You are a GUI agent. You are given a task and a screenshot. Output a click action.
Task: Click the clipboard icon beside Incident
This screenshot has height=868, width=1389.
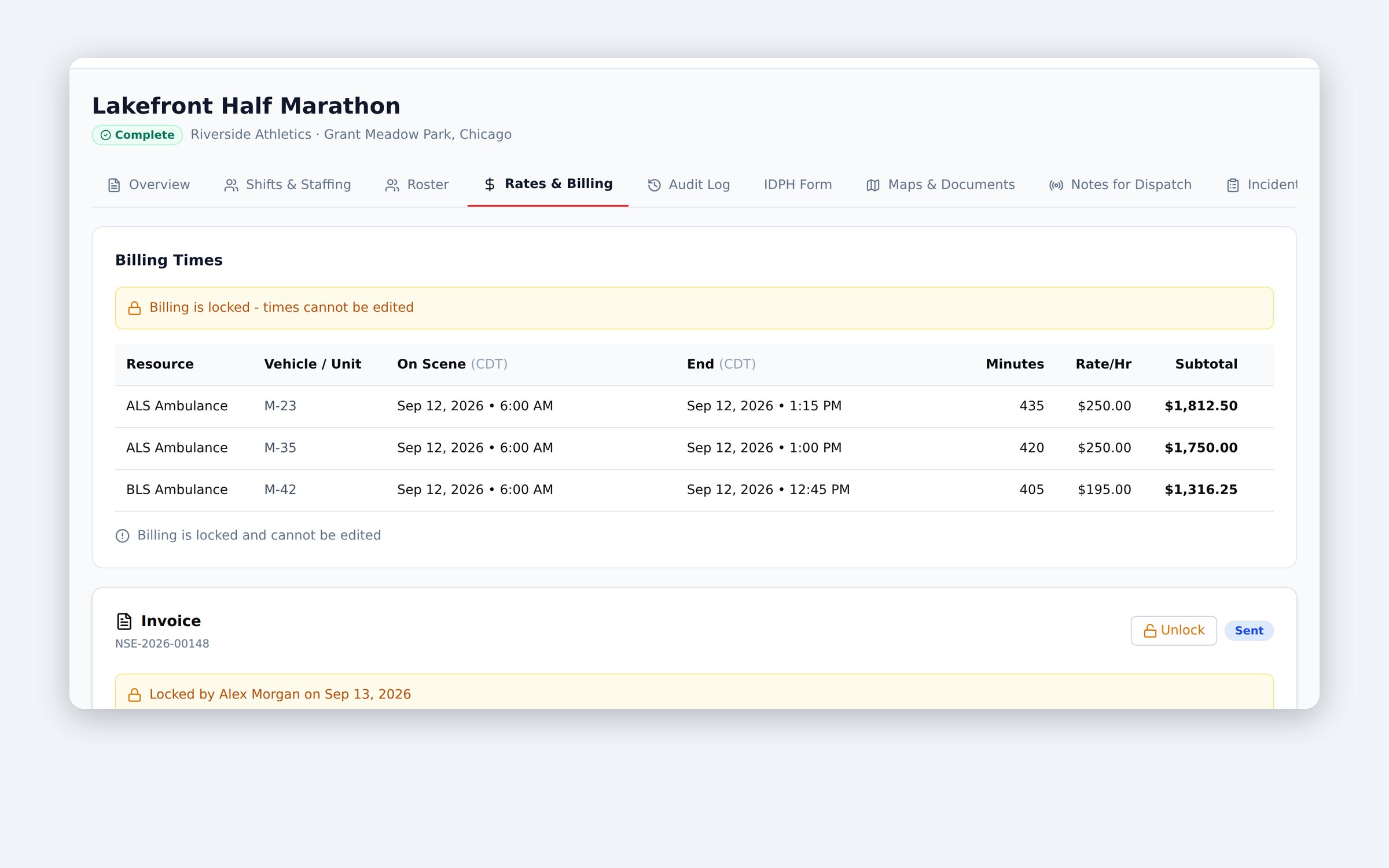[x=1233, y=185]
